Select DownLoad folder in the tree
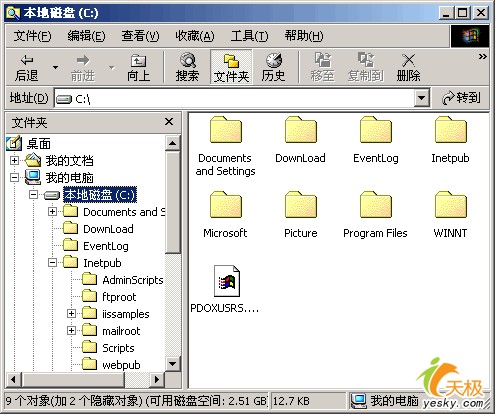Screen dimensions: 495x414 click(108, 229)
